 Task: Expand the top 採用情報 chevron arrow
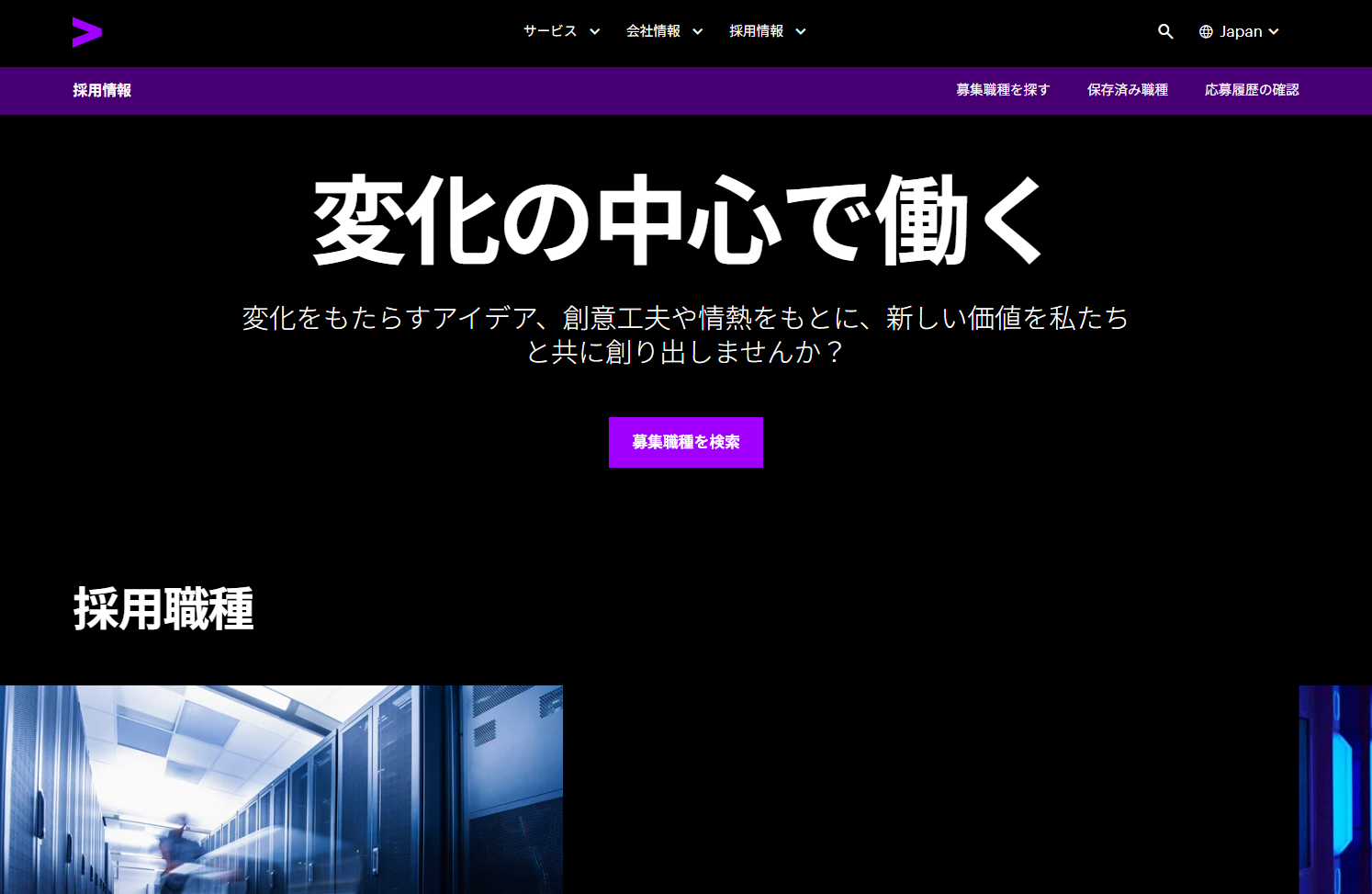click(801, 32)
